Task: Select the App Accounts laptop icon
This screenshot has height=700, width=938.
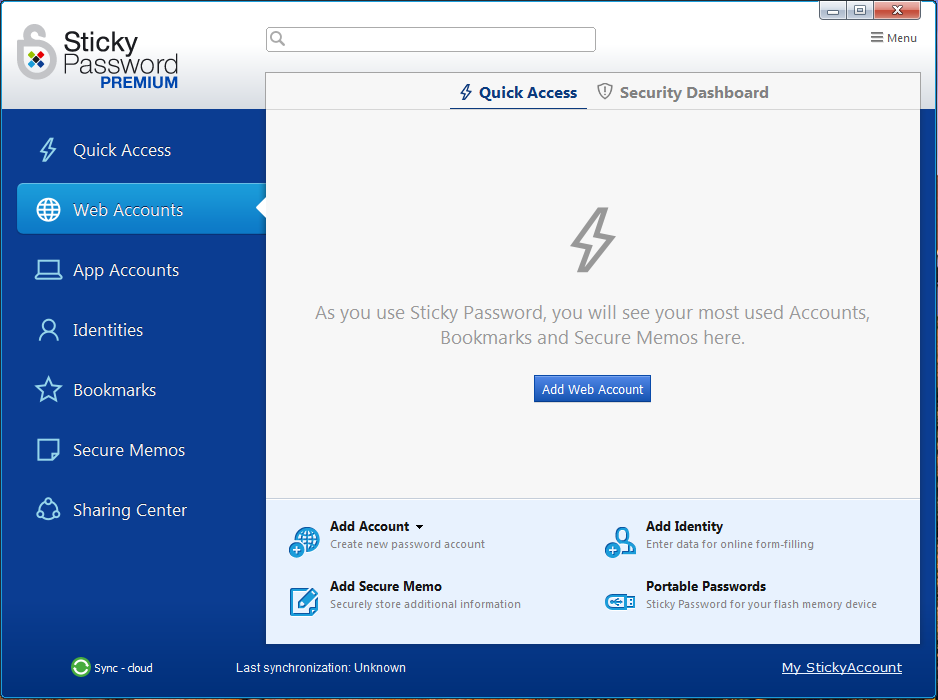Action: [48, 269]
